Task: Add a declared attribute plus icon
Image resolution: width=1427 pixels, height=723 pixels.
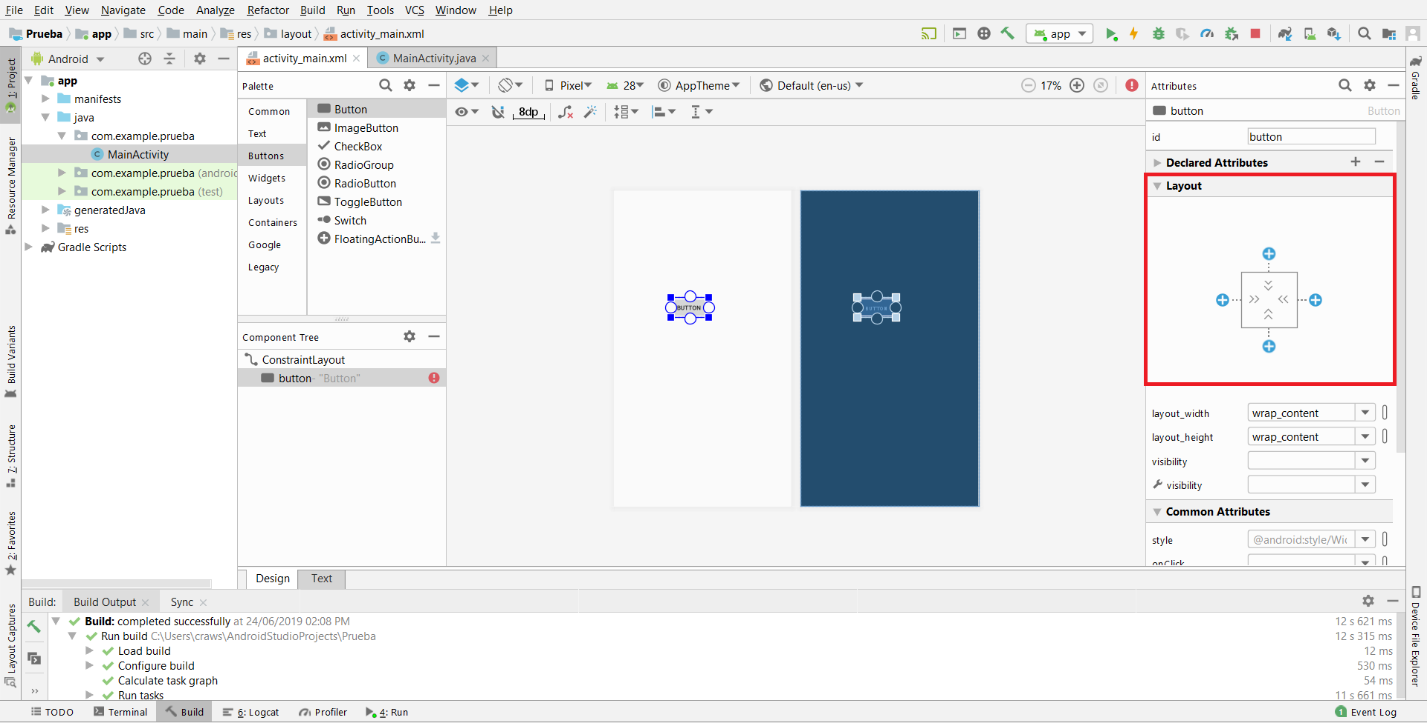Action: click(1355, 162)
